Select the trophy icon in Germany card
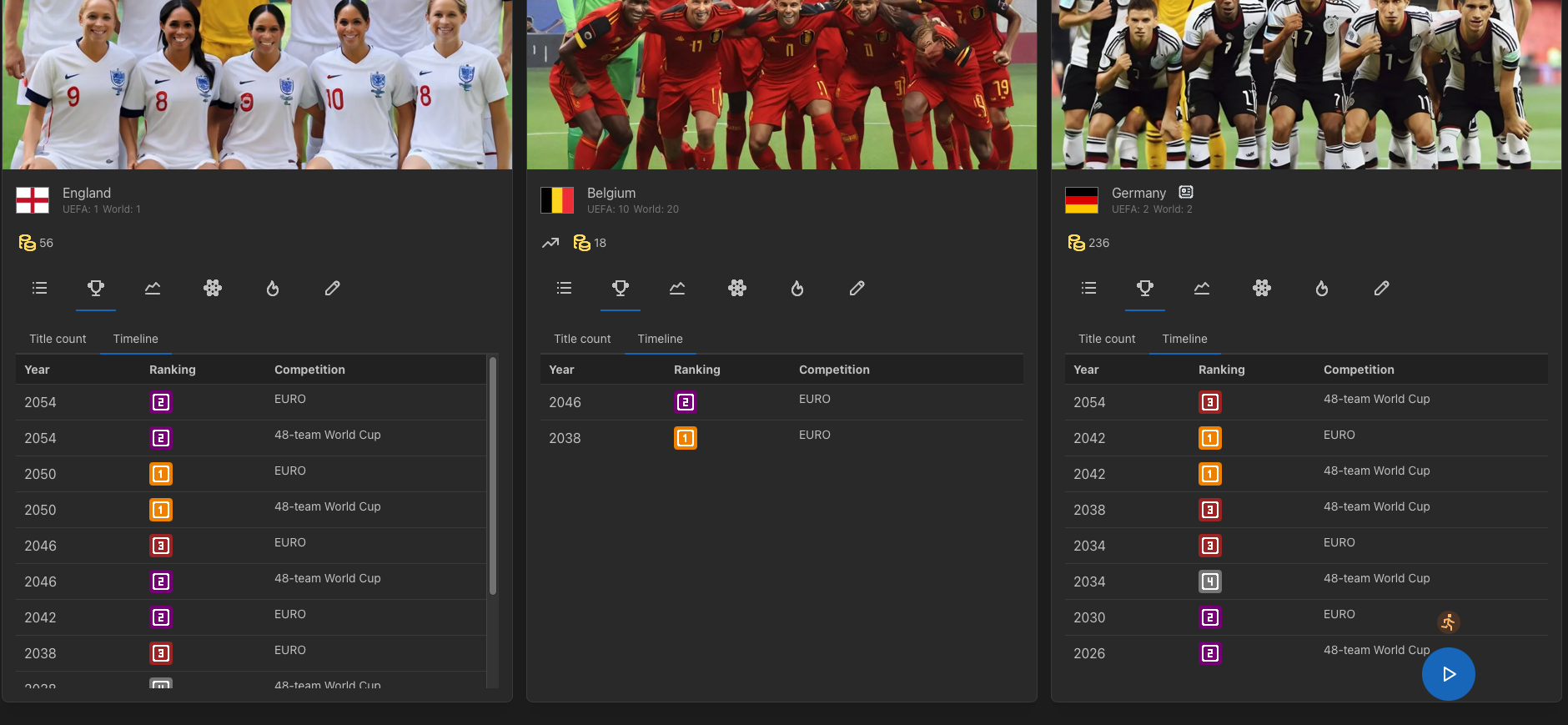The width and height of the screenshot is (1568, 725). (1145, 288)
